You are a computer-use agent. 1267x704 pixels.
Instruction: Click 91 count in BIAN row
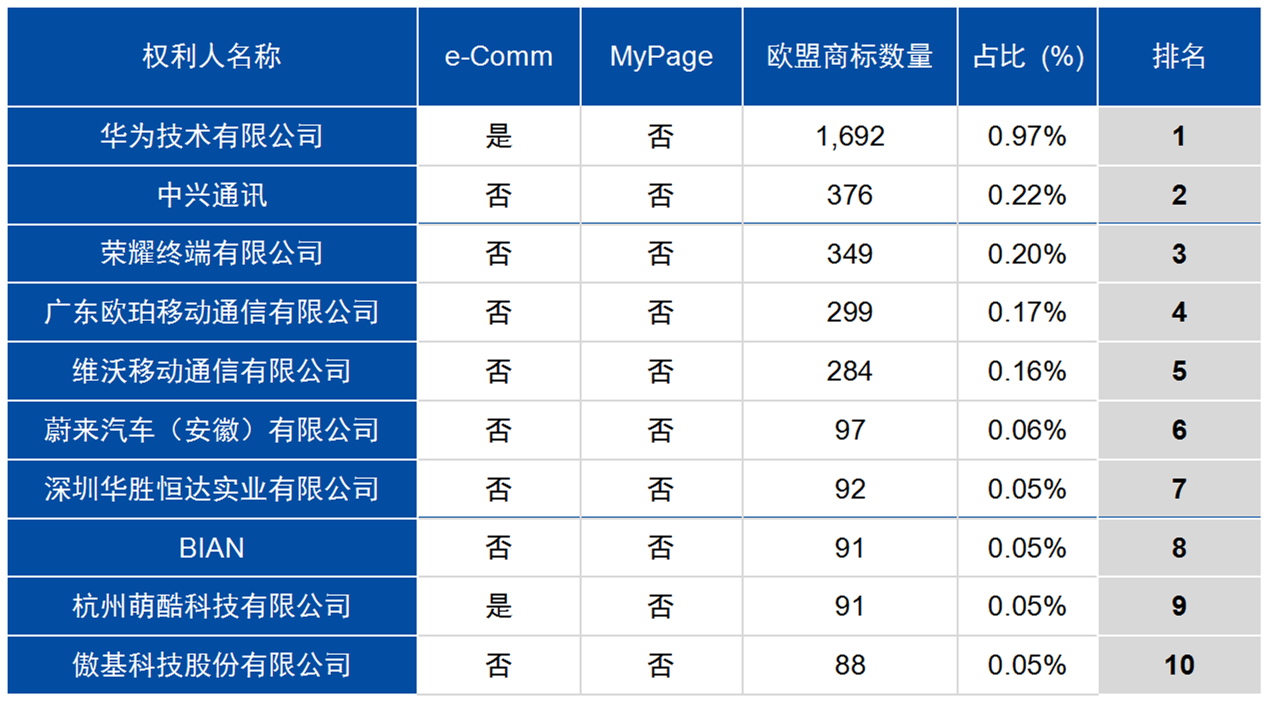(850, 548)
